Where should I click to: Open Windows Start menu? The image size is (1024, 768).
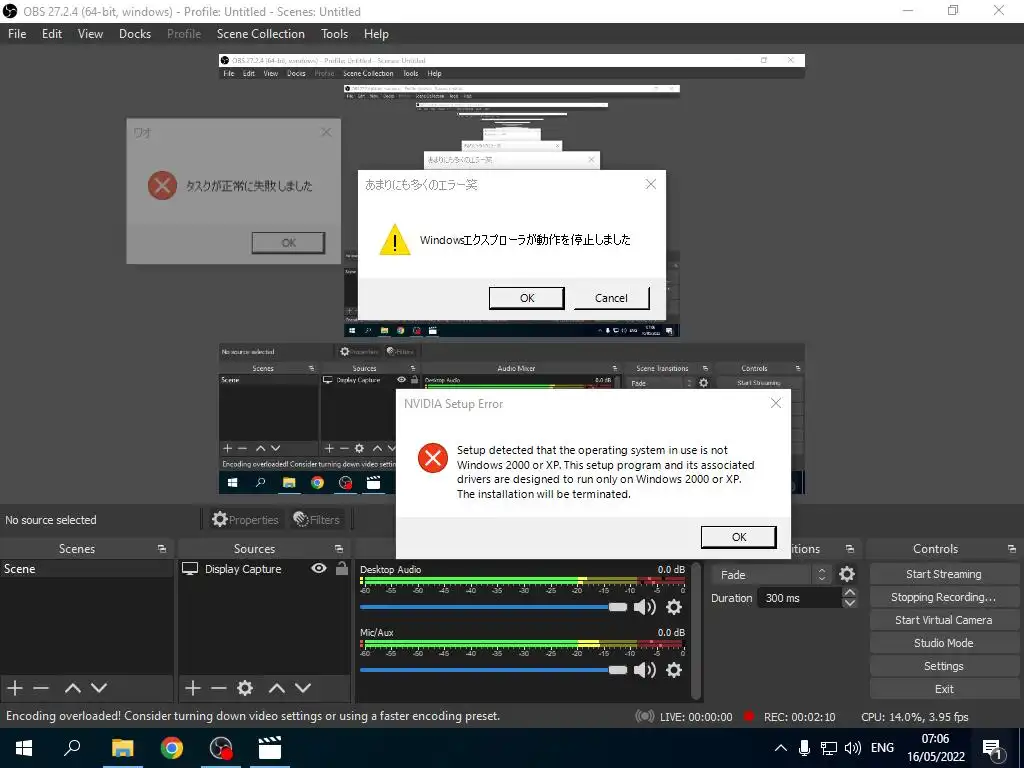pyautogui.click(x=24, y=748)
